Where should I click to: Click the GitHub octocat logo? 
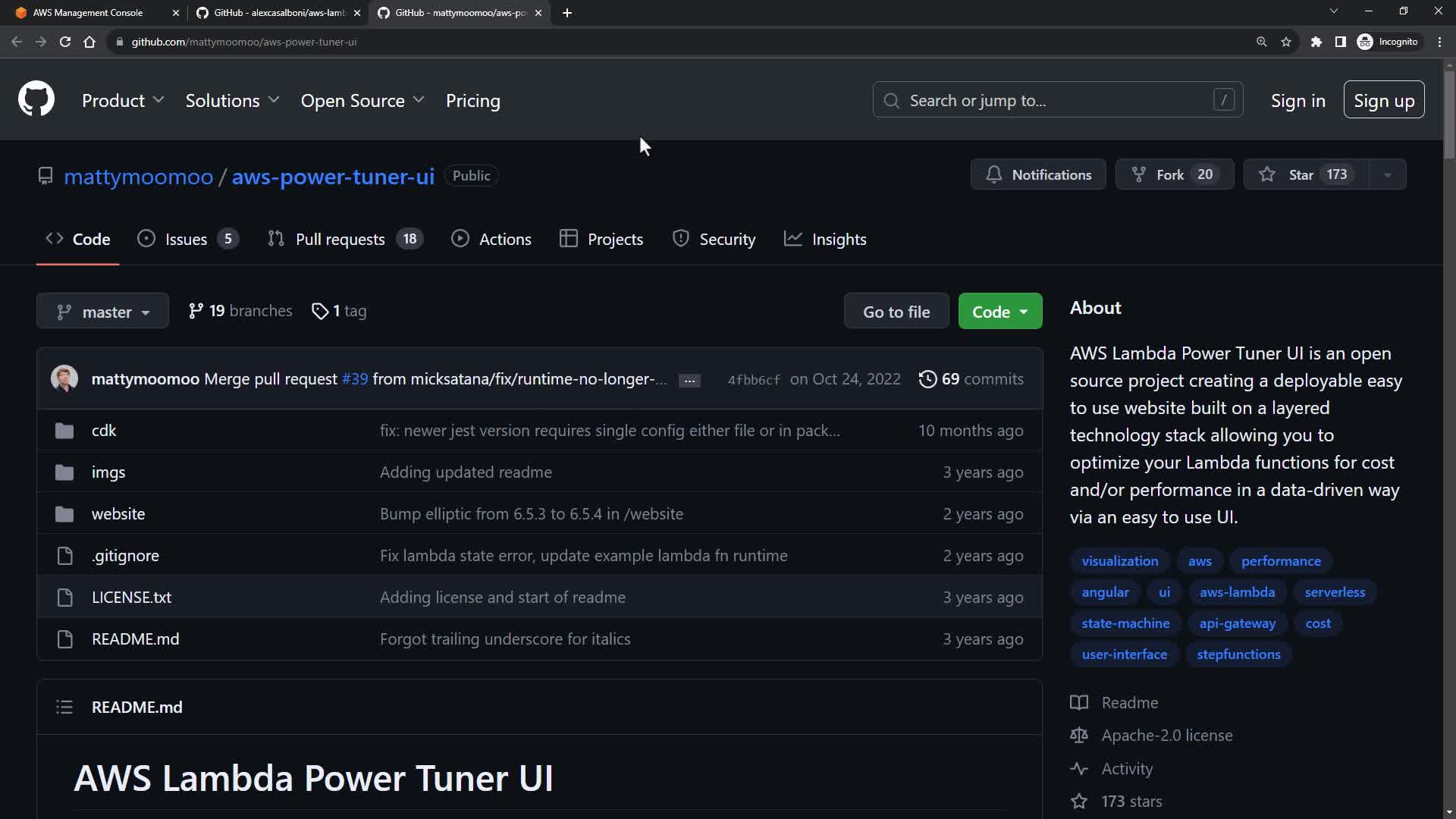tap(36, 99)
